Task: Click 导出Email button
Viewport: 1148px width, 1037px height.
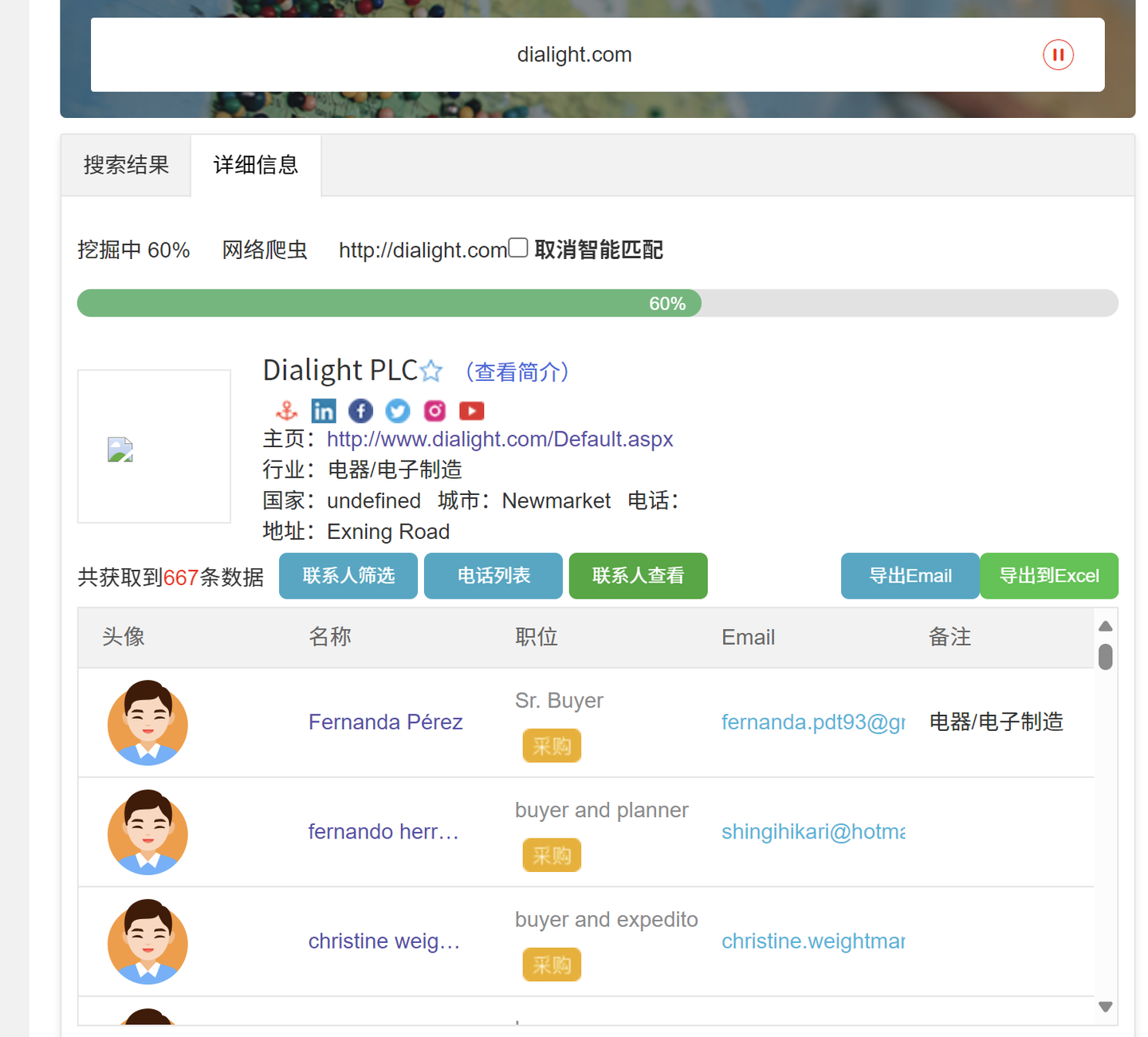Action: (910, 575)
